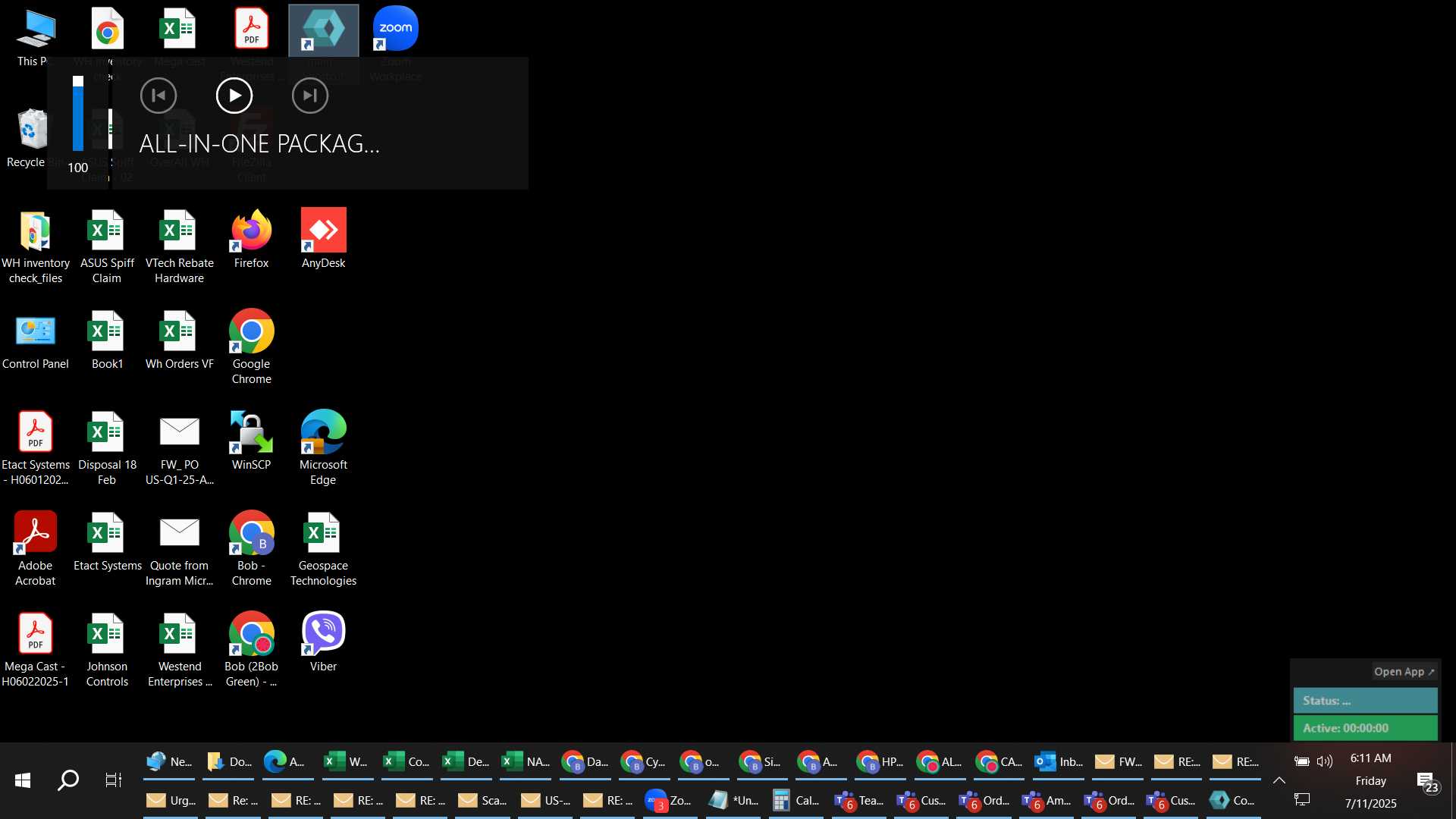Switch to the Zoom Zo... taskbar window

[x=669, y=801]
